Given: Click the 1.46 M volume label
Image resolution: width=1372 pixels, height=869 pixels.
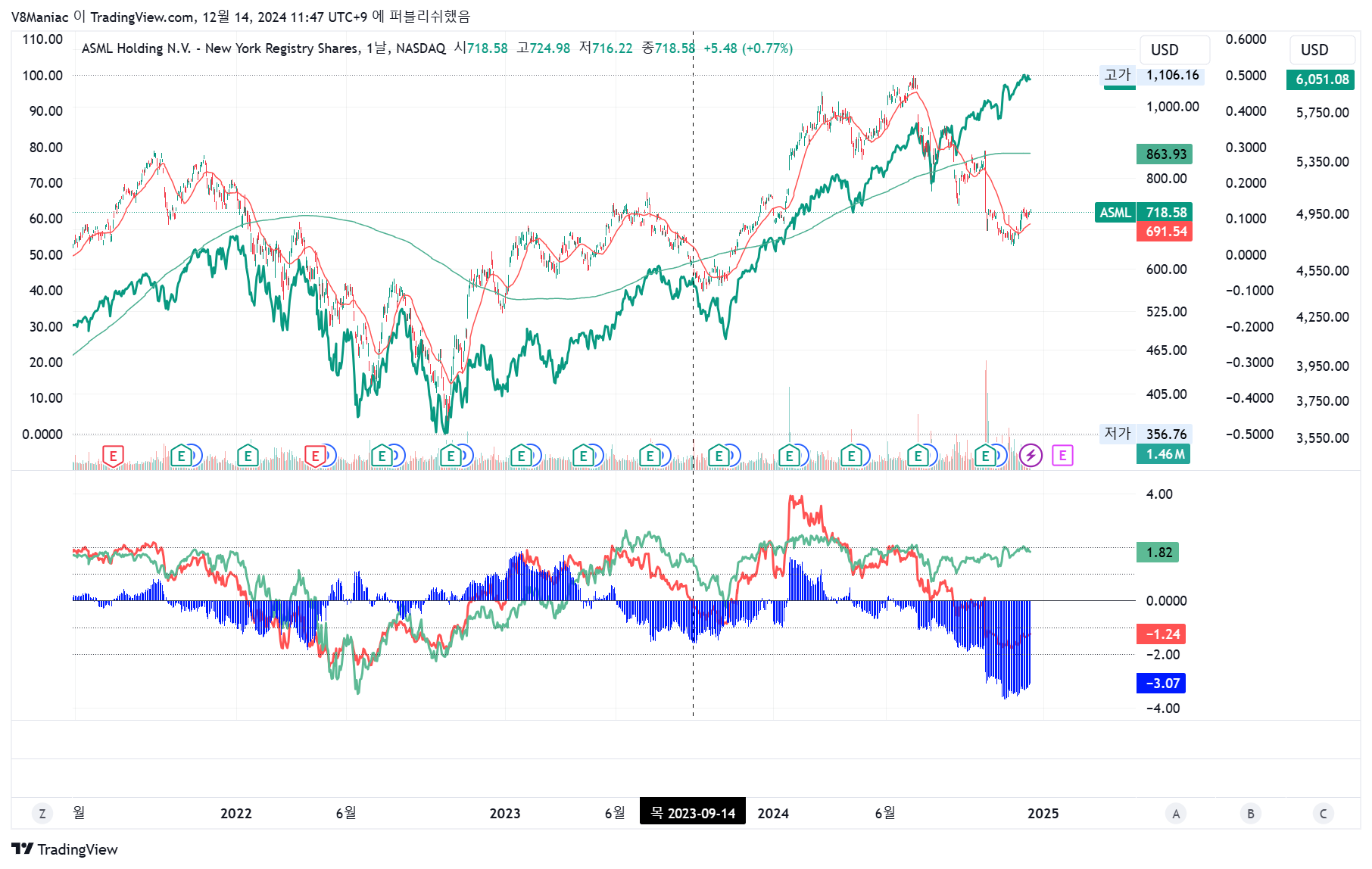Looking at the screenshot, I should pos(1163,454).
